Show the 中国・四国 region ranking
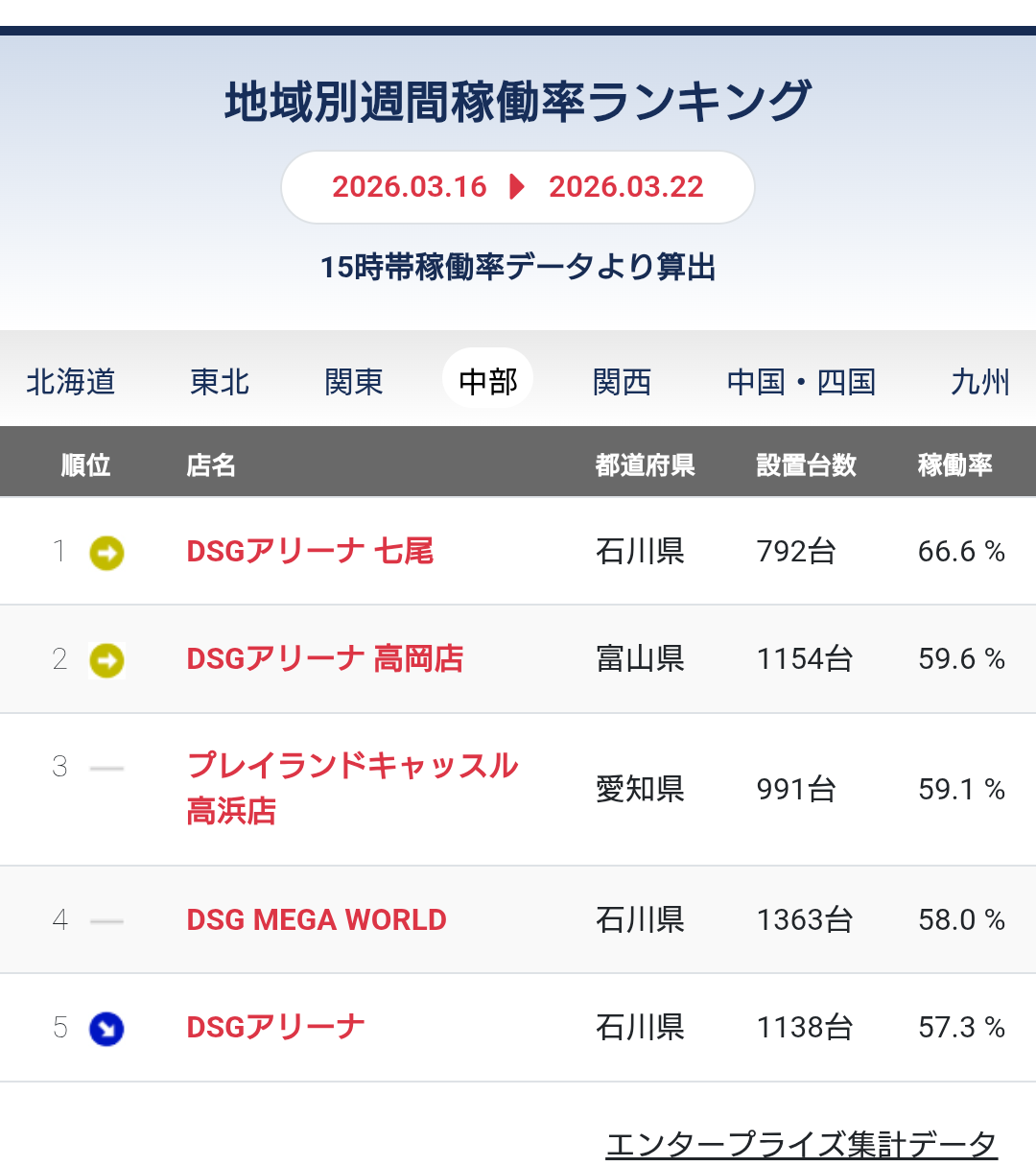This screenshot has width=1036, height=1166. [x=801, y=381]
